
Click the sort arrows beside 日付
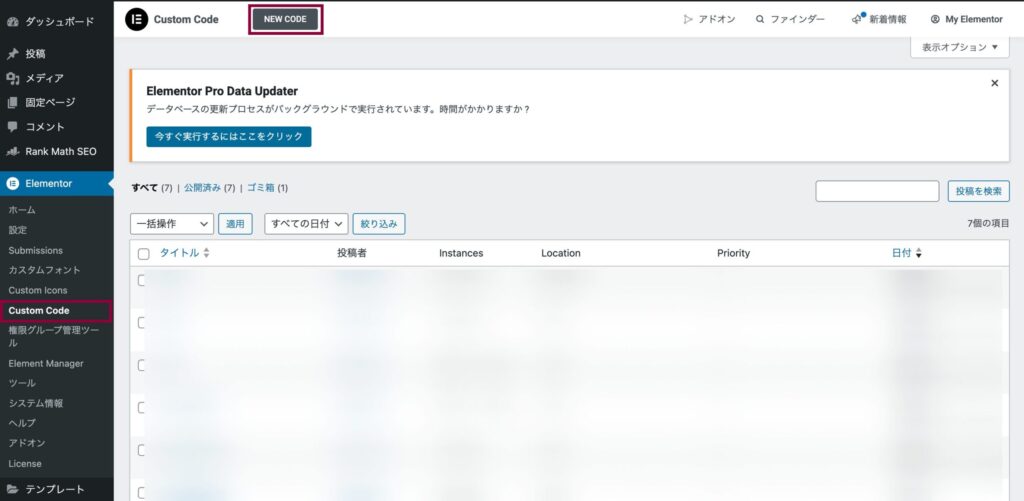click(x=919, y=253)
